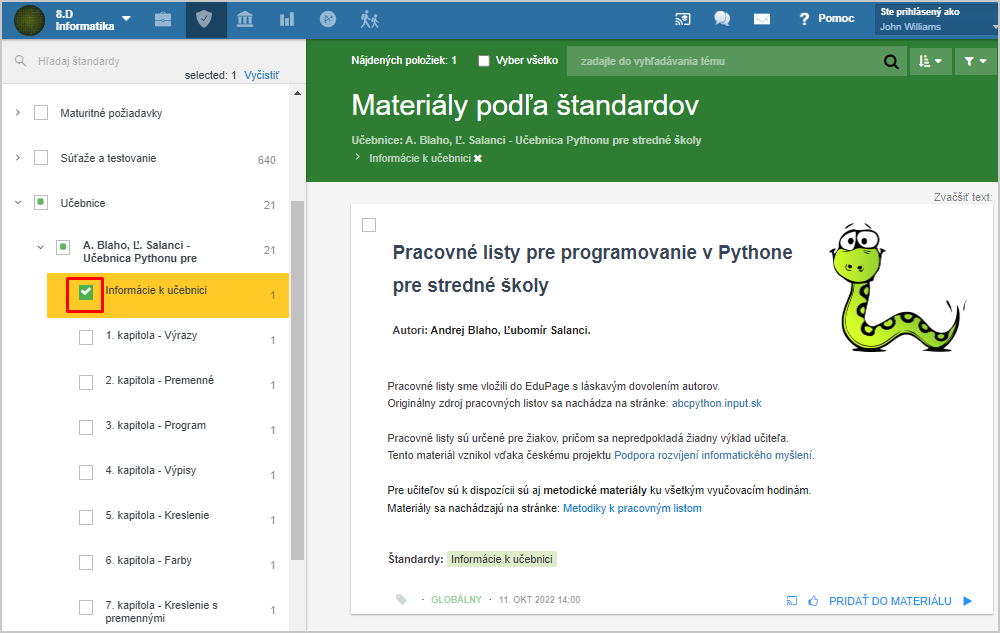The image size is (1000, 633).
Task: Open the filter funnel dropdown
Action: 976,61
